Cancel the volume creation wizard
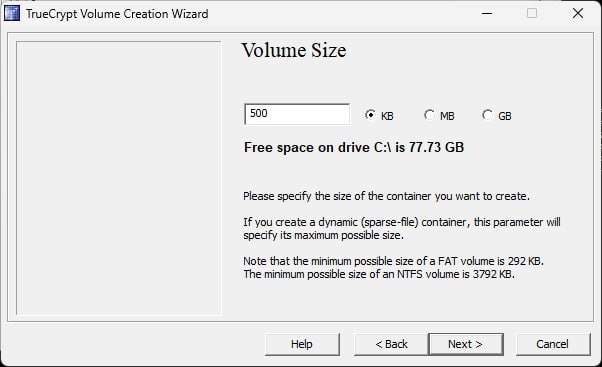Viewport: 602px width, 367px height. (x=553, y=344)
